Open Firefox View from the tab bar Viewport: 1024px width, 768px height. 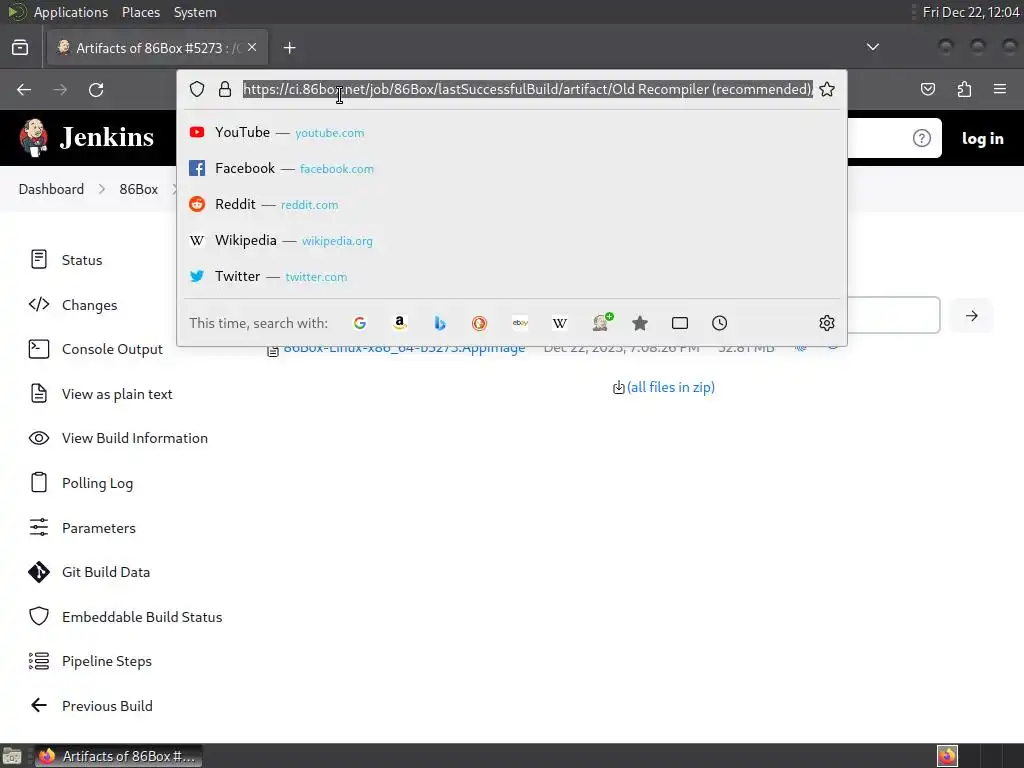20,48
